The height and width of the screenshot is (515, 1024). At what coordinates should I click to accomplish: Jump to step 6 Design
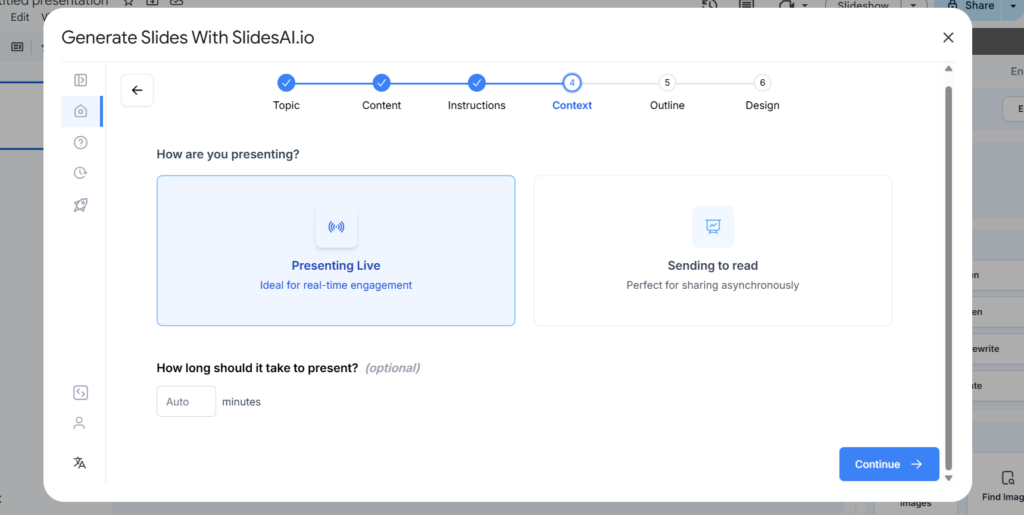click(x=762, y=83)
